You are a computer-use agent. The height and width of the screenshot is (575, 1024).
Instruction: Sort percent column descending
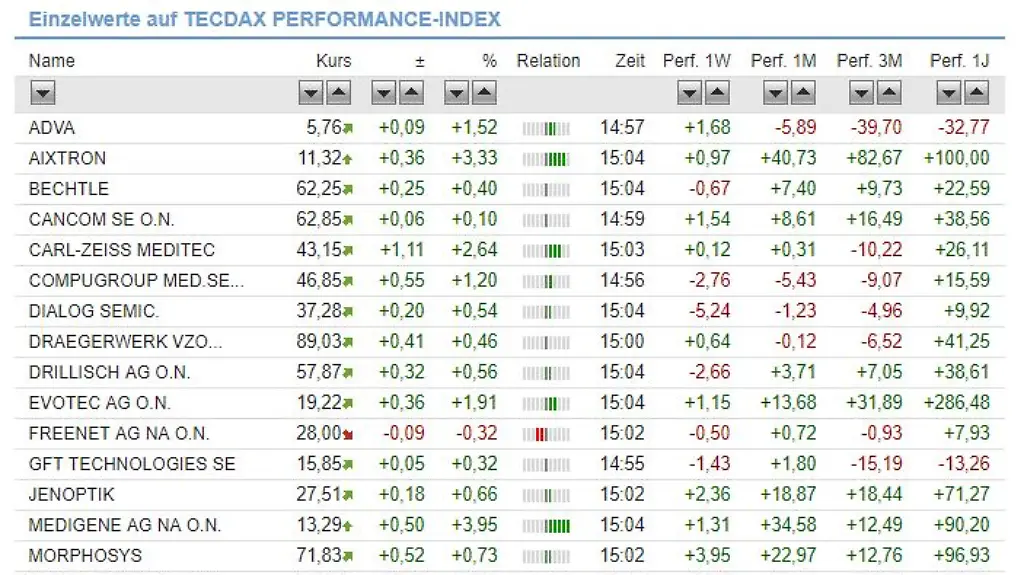point(457,94)
